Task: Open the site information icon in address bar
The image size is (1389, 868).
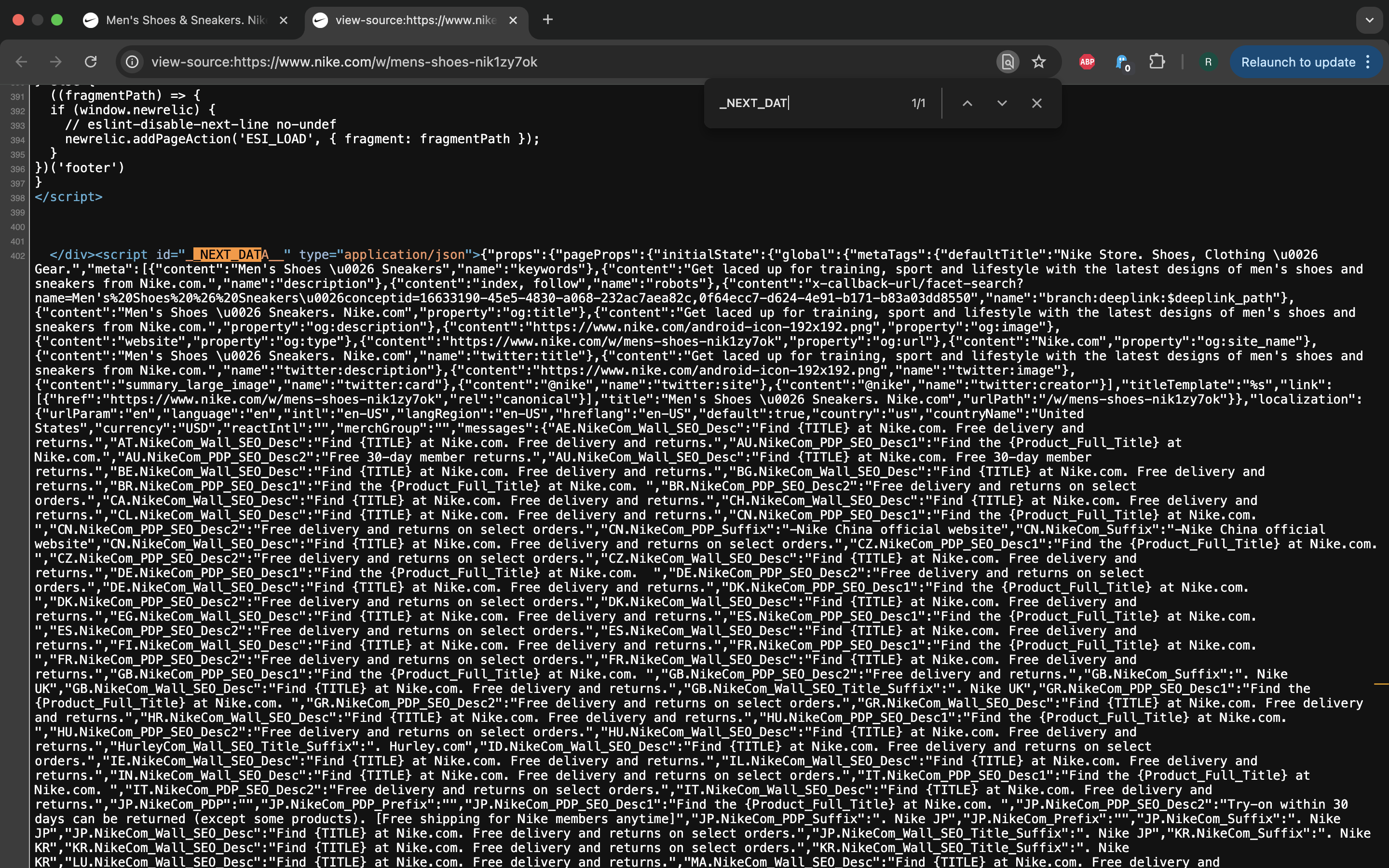Action: (133, 62)
